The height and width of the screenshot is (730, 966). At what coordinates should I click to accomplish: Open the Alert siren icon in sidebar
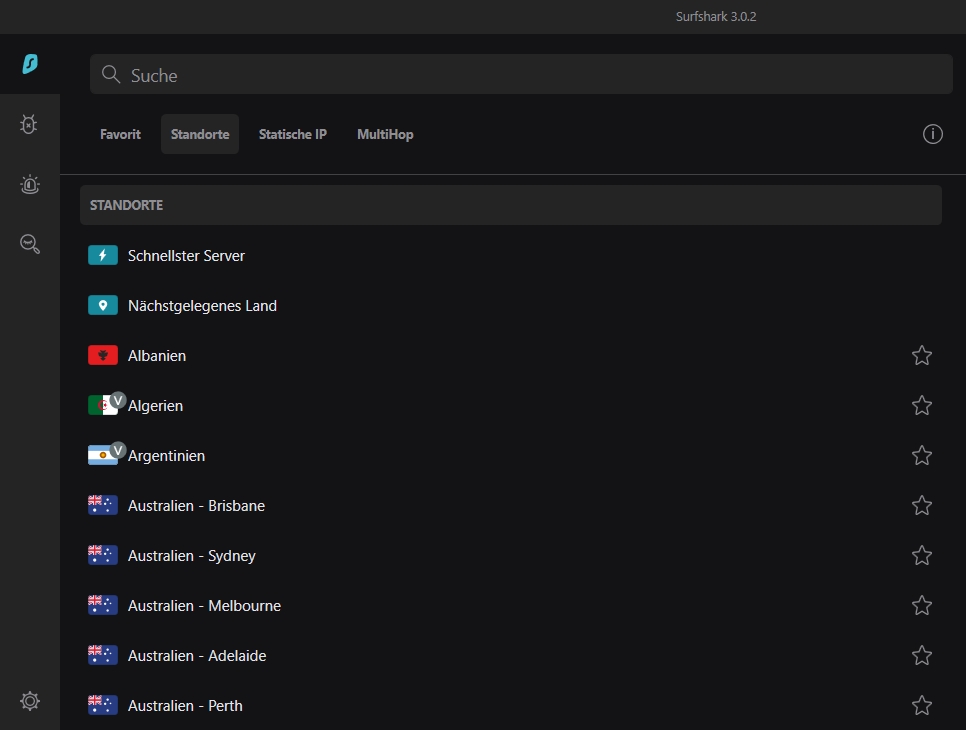[x=30, y=184]
